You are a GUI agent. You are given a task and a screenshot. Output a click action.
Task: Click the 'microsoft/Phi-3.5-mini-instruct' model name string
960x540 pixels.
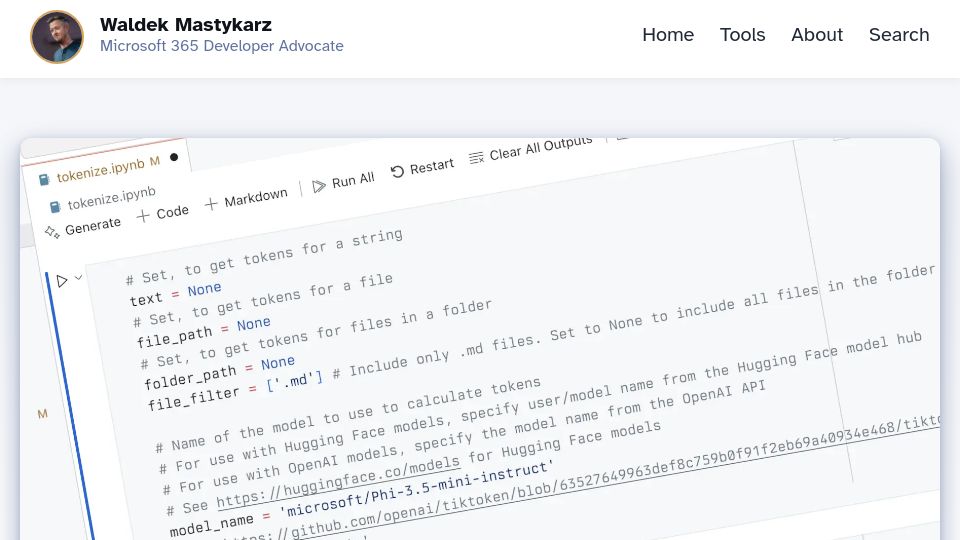[416, 490]
